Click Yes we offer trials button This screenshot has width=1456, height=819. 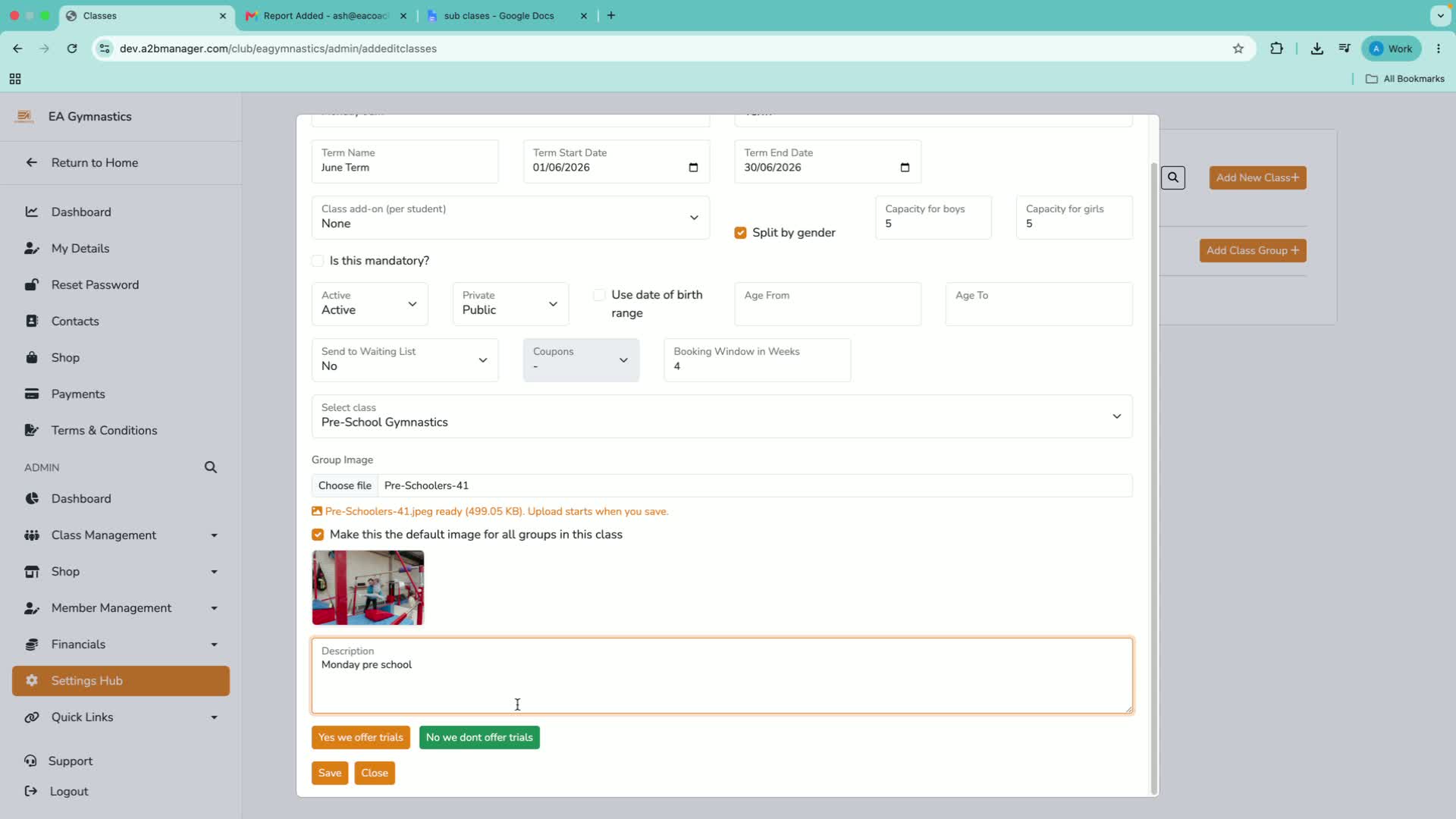361,738
